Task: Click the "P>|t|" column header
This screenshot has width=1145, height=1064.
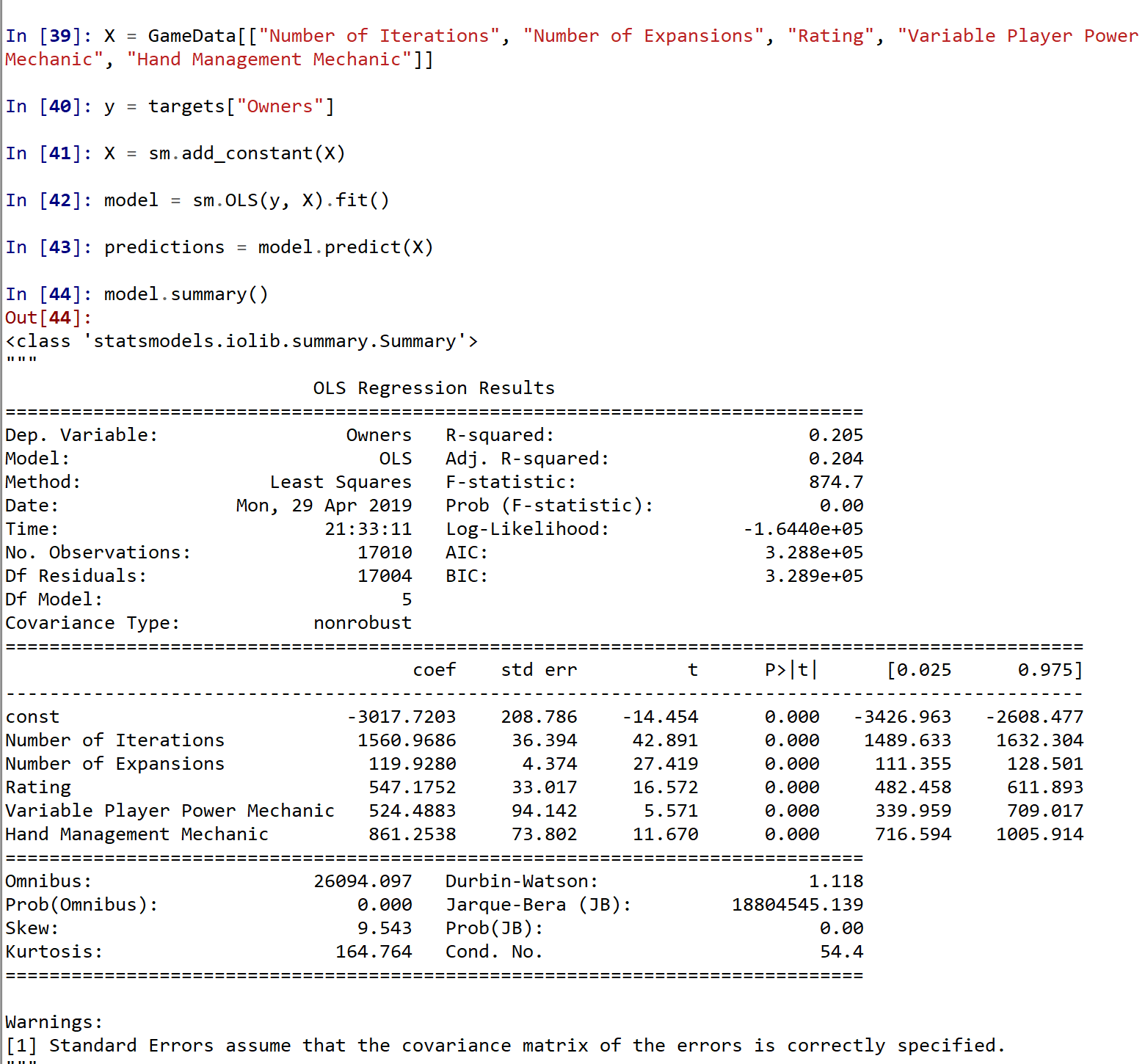Action: [792, 670]
